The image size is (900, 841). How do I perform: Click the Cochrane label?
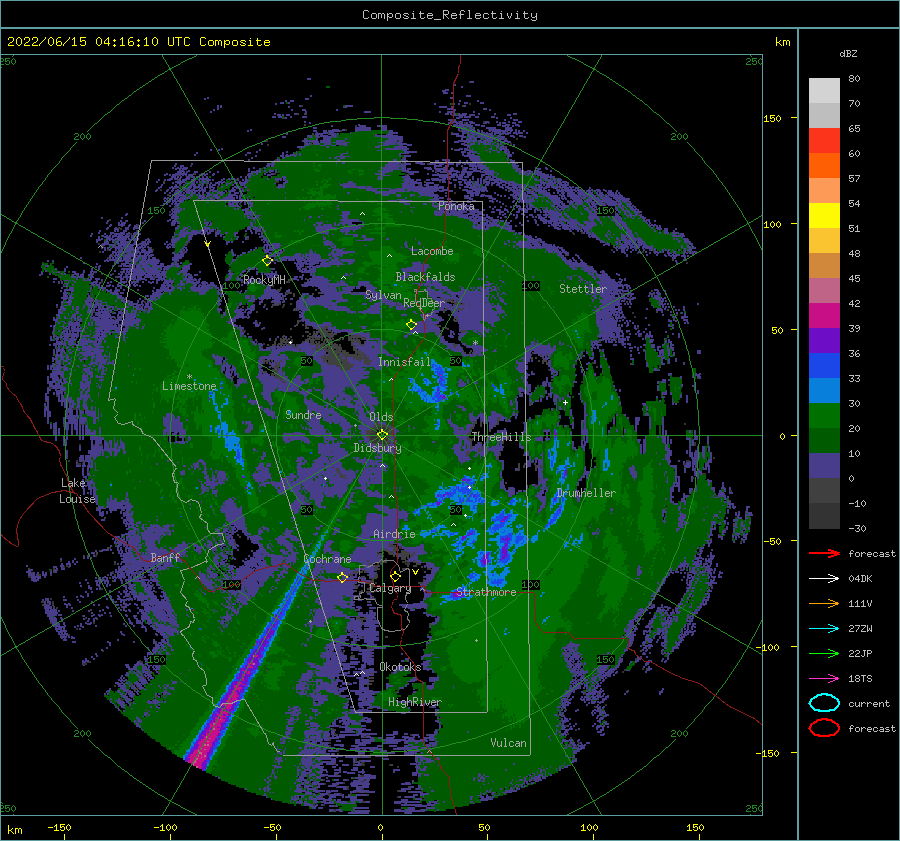pos(327,559)
